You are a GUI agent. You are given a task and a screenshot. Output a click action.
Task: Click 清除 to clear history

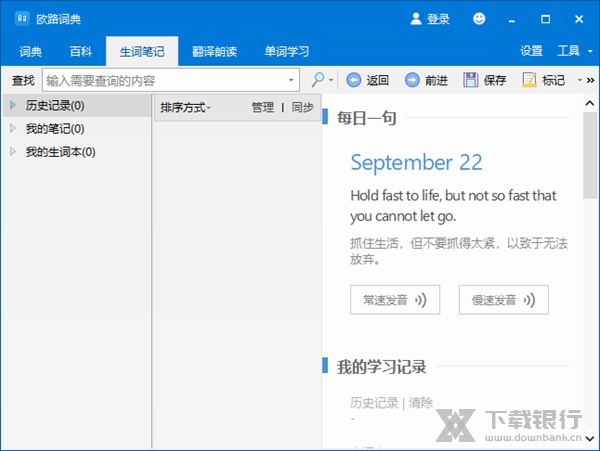point(421,403)
